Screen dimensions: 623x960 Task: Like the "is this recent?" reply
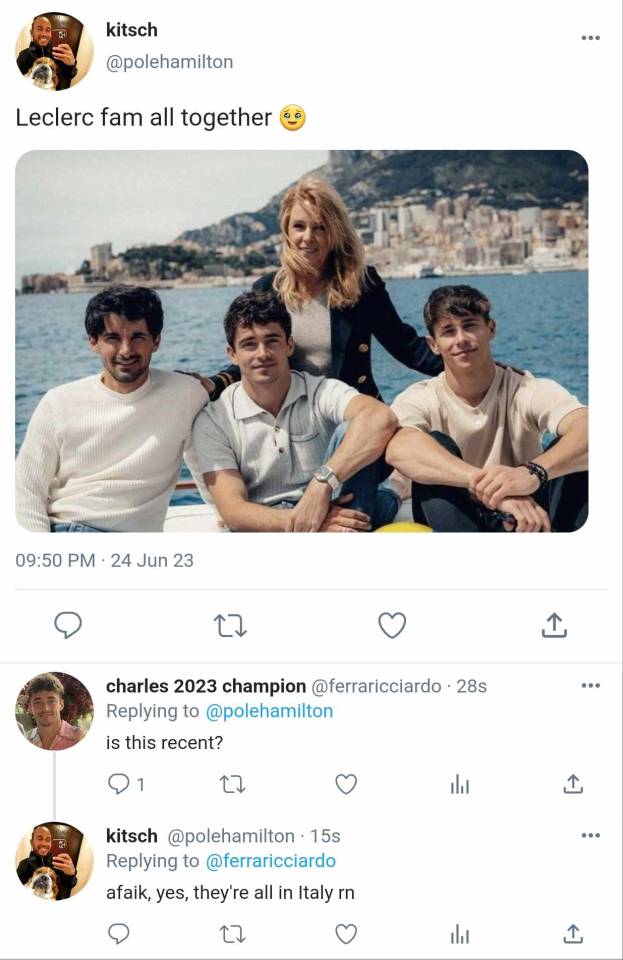click(x=346, y=785)
